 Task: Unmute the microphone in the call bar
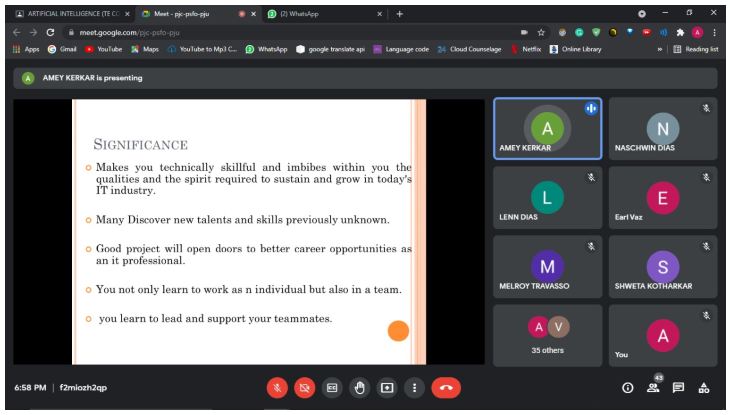[x=277, y=387]
